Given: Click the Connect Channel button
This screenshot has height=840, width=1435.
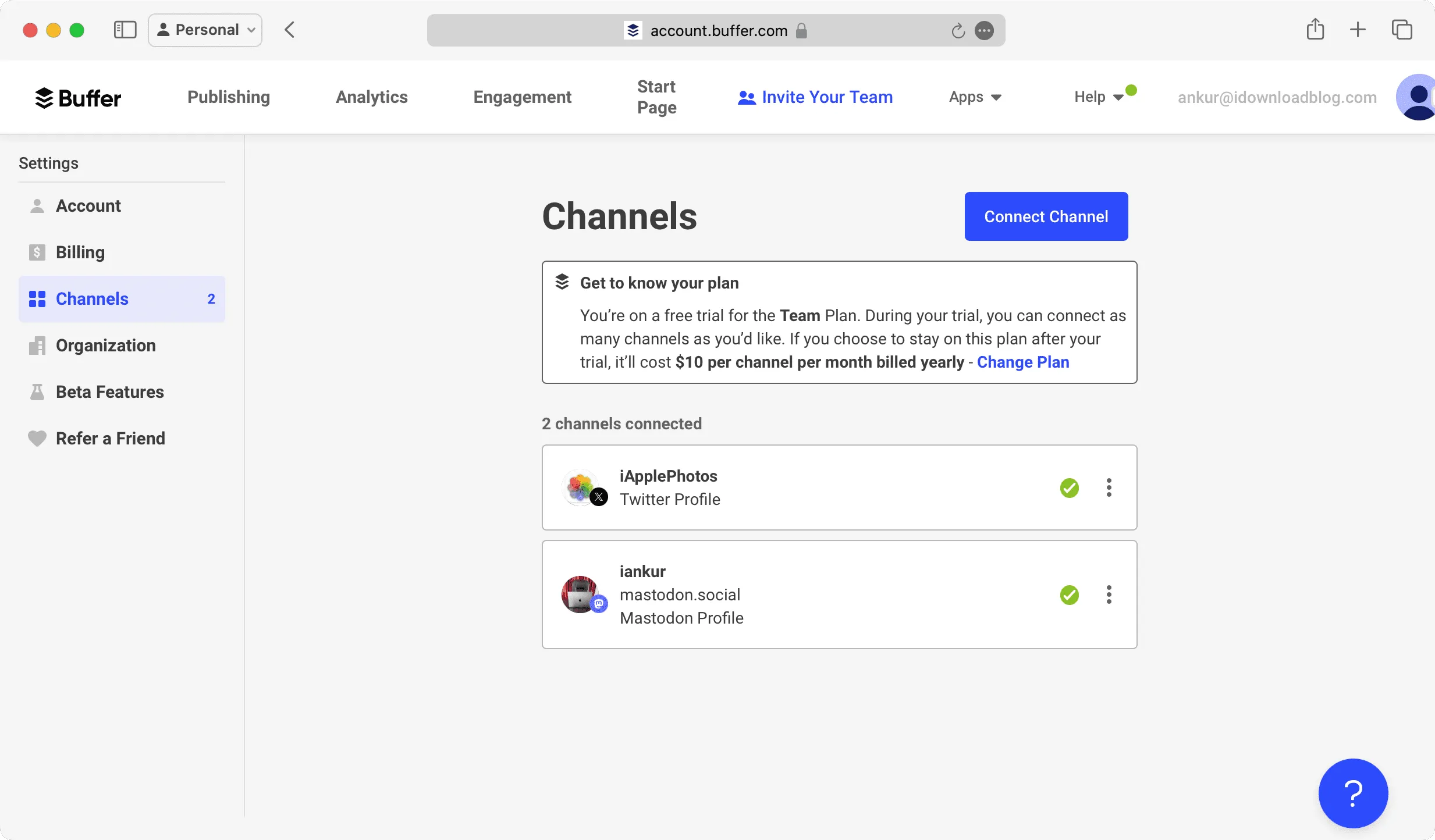Looking at the screenshot, I should point(1046,216).
